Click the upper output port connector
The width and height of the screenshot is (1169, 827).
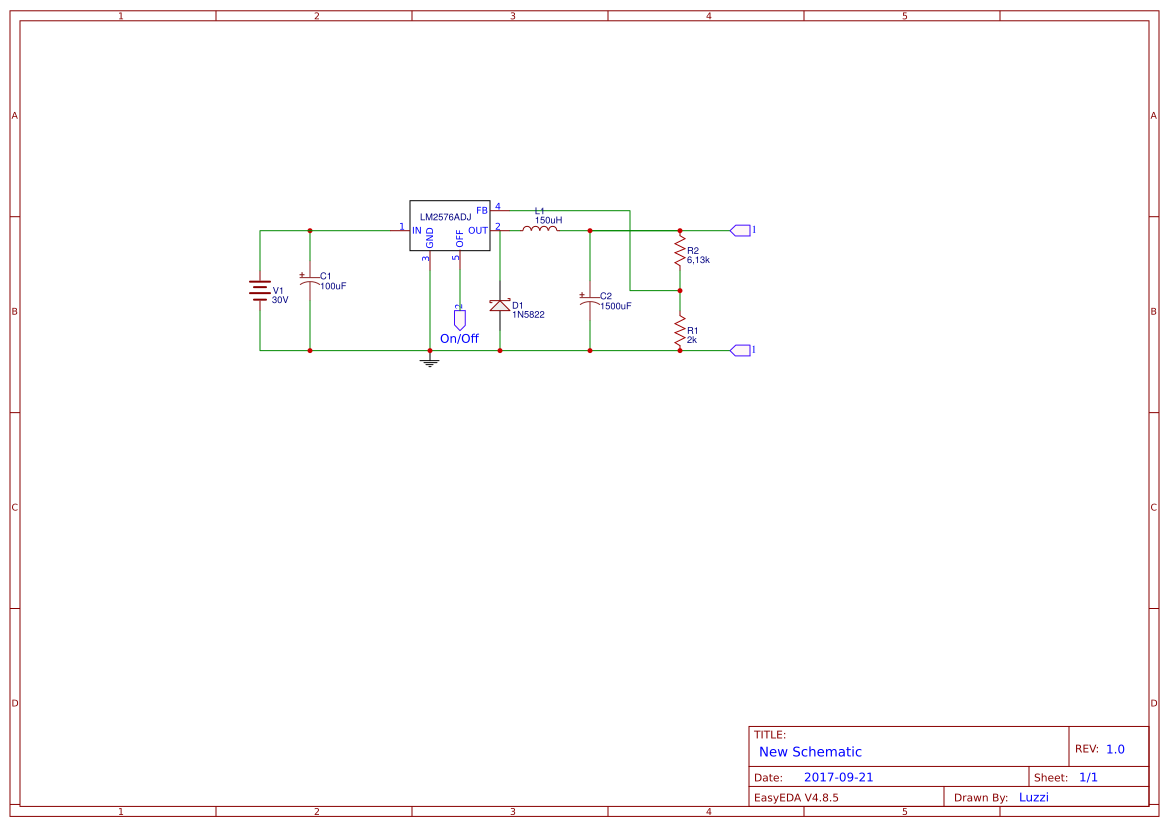pos(740,230)
